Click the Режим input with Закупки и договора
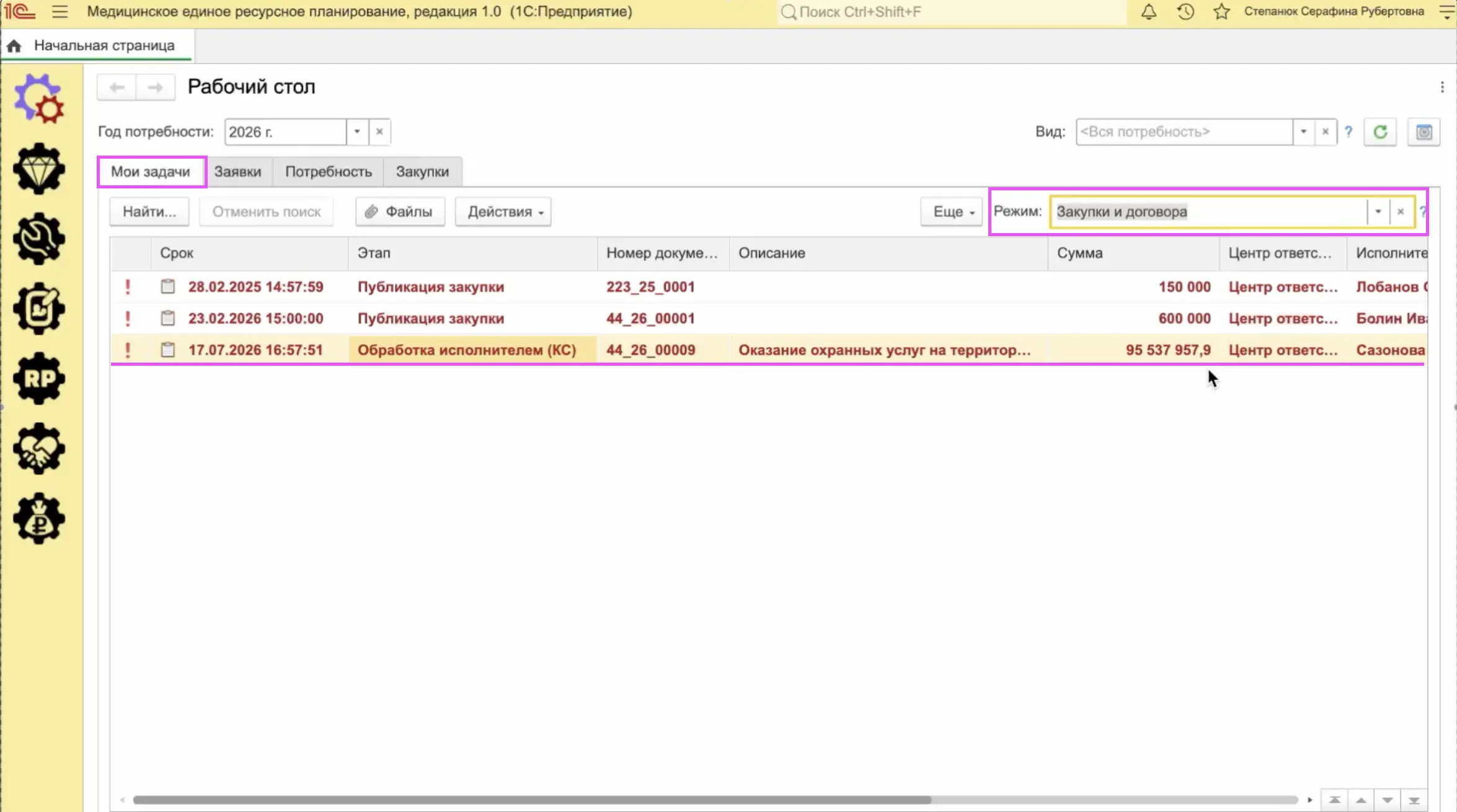Viewport: 1457px width, 812px height. (x=1208, y=211)
